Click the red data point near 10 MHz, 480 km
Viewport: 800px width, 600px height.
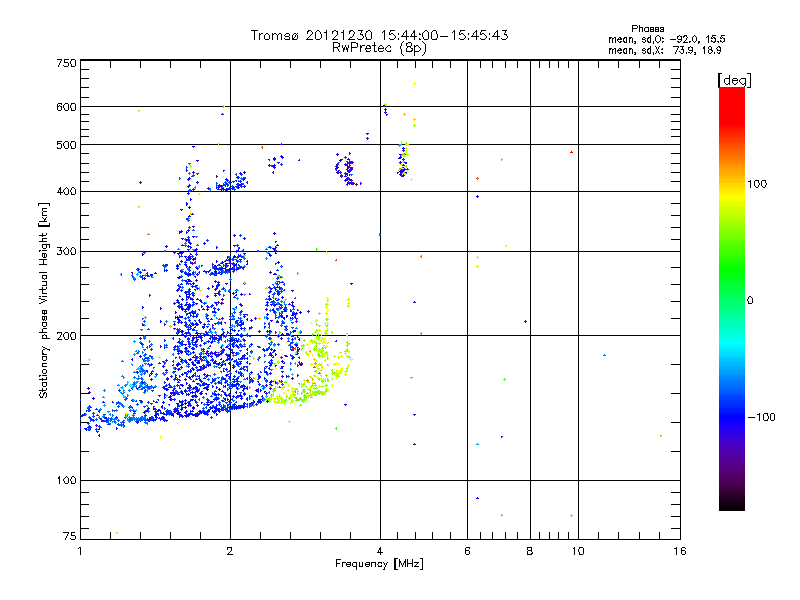(571, 152)
